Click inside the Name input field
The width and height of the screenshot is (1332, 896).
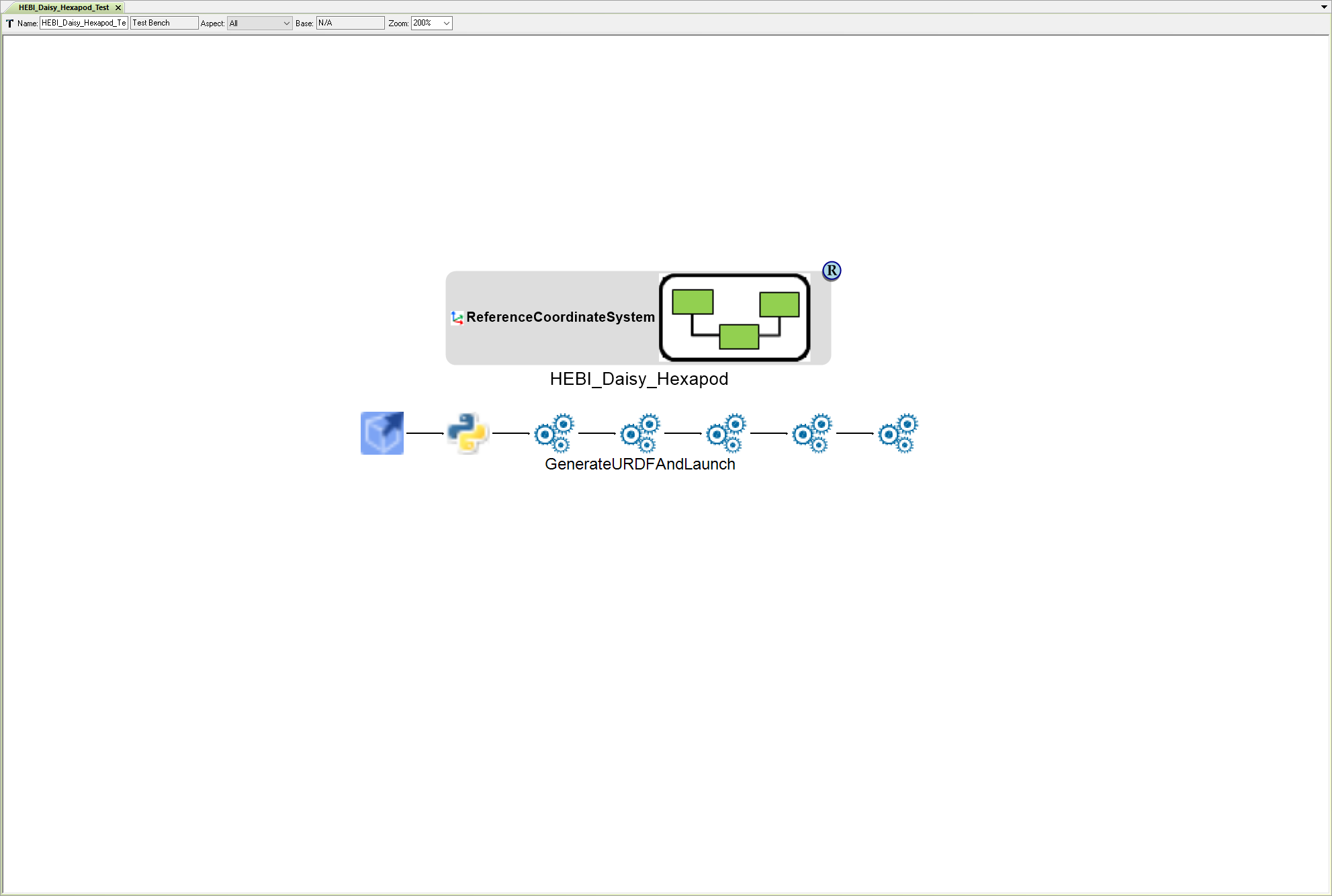[83, 23]
